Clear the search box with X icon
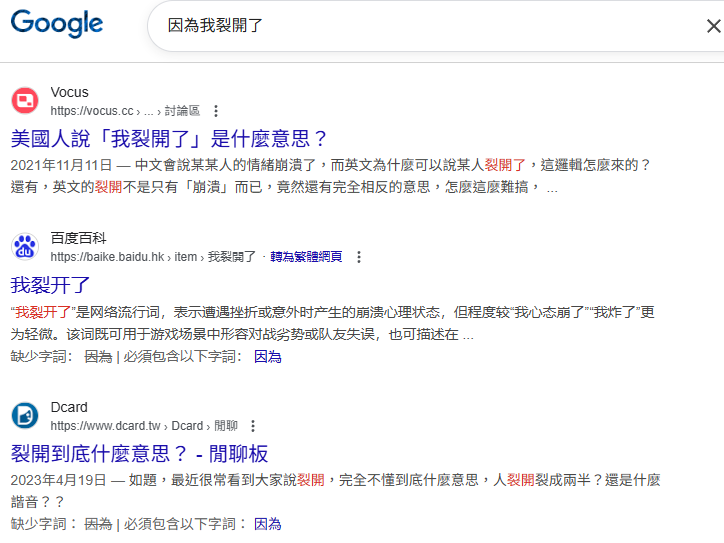The width and height of the screenshot is (724, 543). pyautogui.click(x=713, y=26)
